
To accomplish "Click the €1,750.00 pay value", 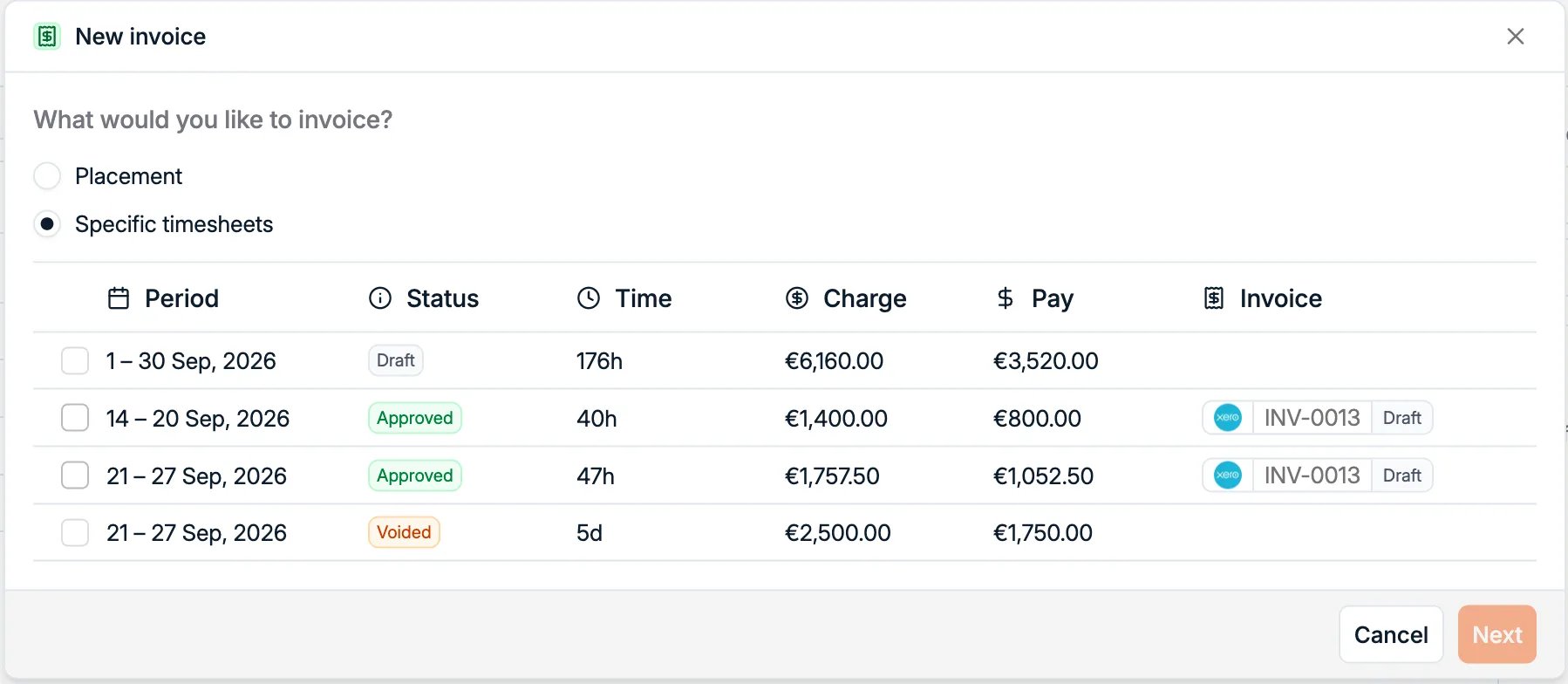I will click(1043, 532).
